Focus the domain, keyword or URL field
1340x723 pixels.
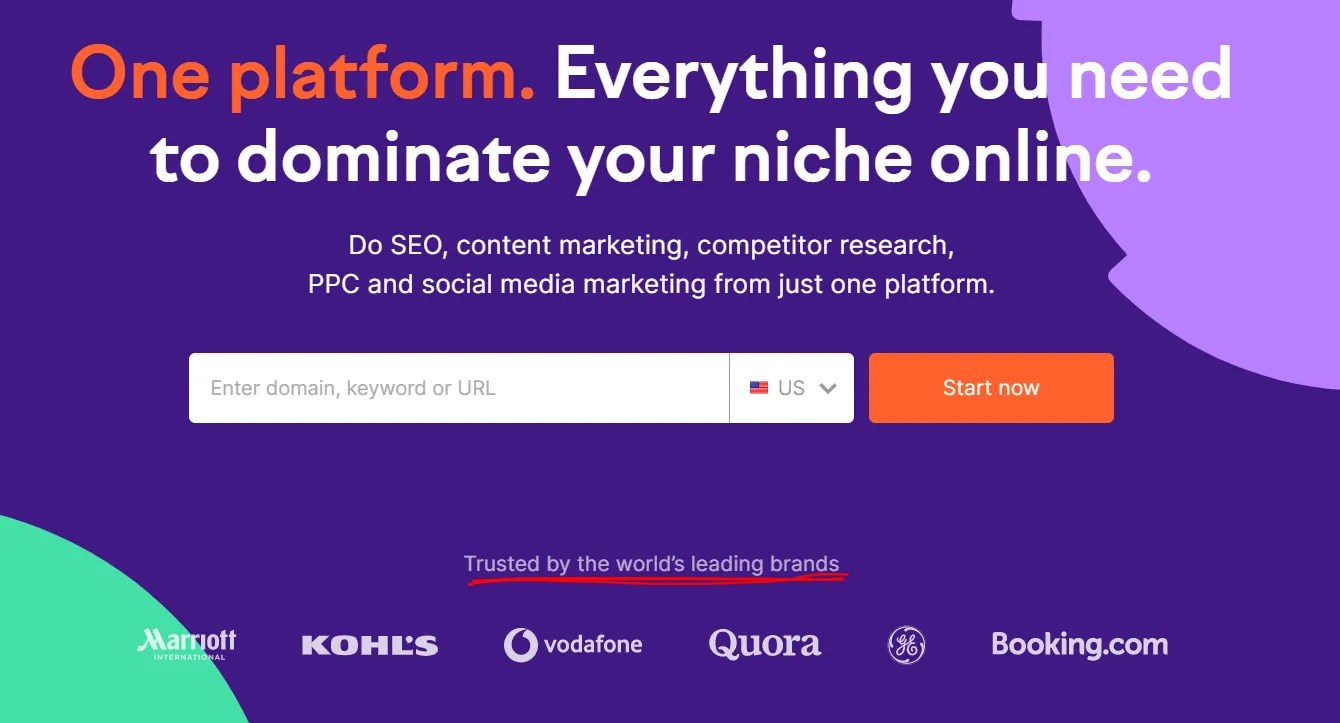[458, 388]
